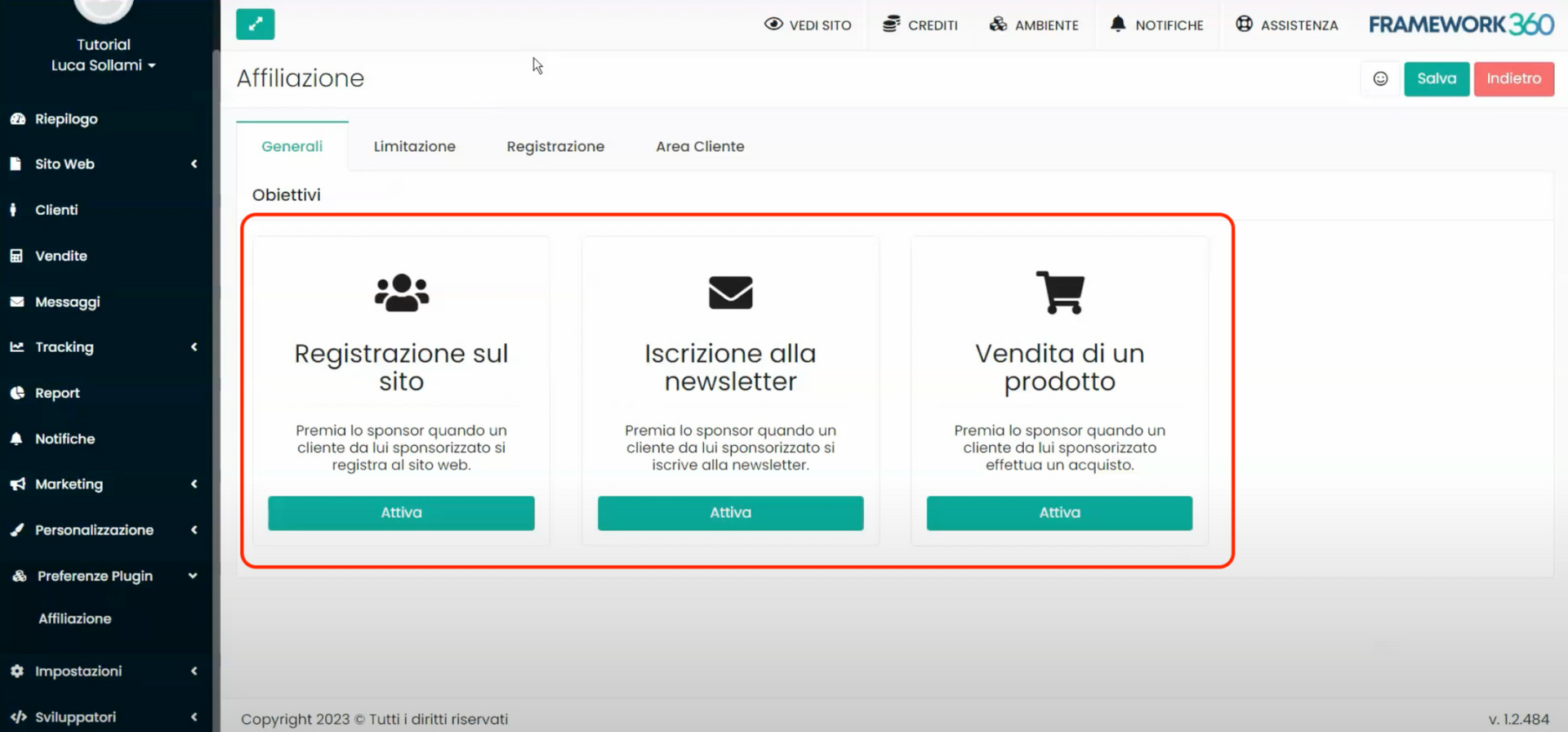Click the cubes icon for Ambiente
Viewport: 1568px width, 732px height.
coord(998,25)
